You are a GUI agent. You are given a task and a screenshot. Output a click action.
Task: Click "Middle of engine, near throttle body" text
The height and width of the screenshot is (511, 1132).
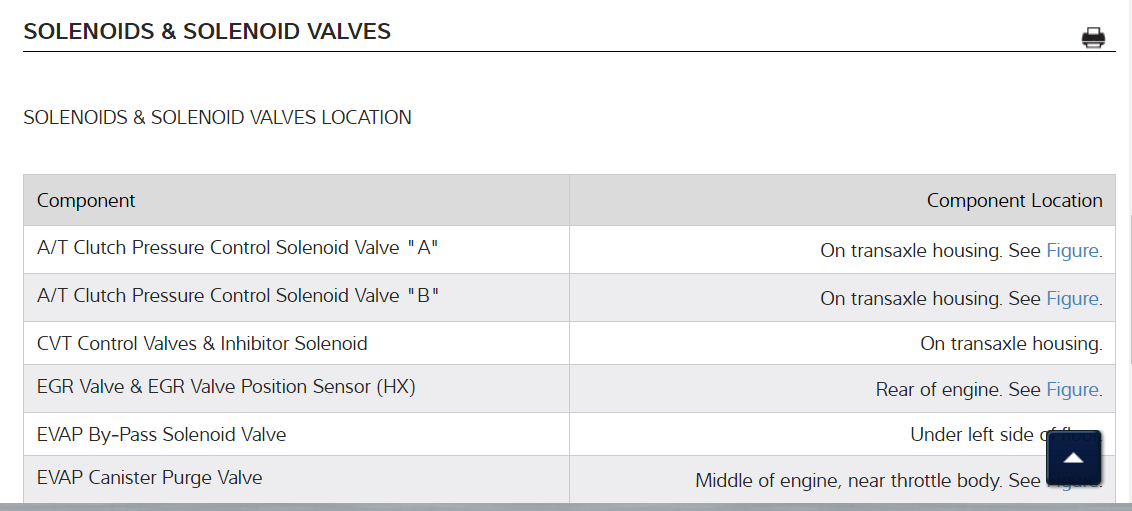(x=848, y=481)
